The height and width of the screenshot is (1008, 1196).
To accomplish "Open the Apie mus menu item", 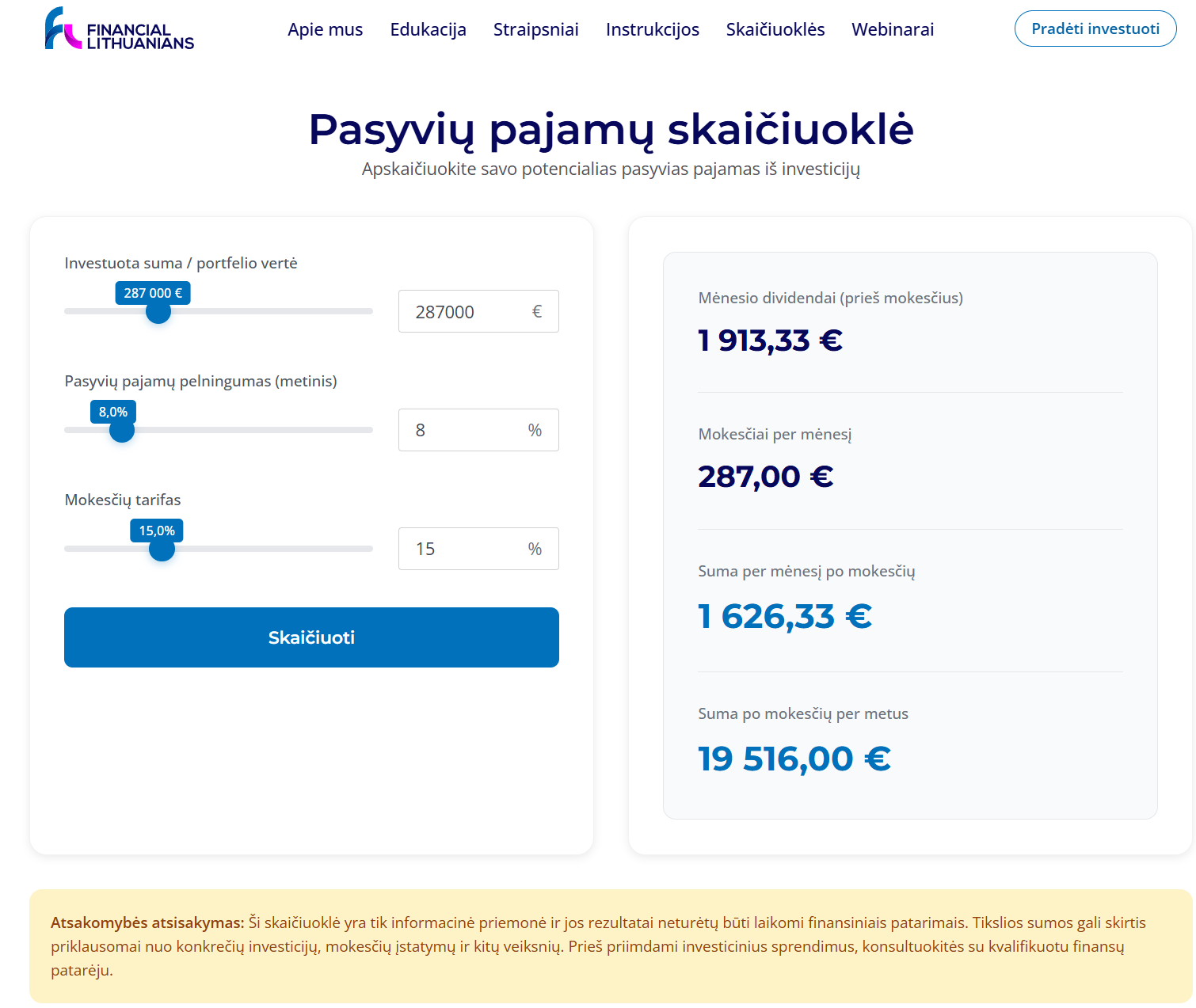I will pyautogui.click(x=325, y=29).
